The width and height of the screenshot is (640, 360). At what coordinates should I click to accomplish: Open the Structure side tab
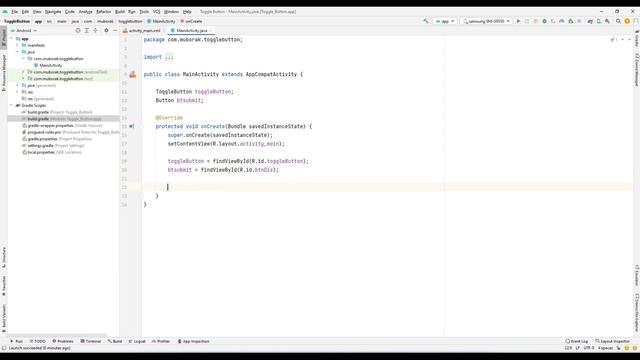4,257
